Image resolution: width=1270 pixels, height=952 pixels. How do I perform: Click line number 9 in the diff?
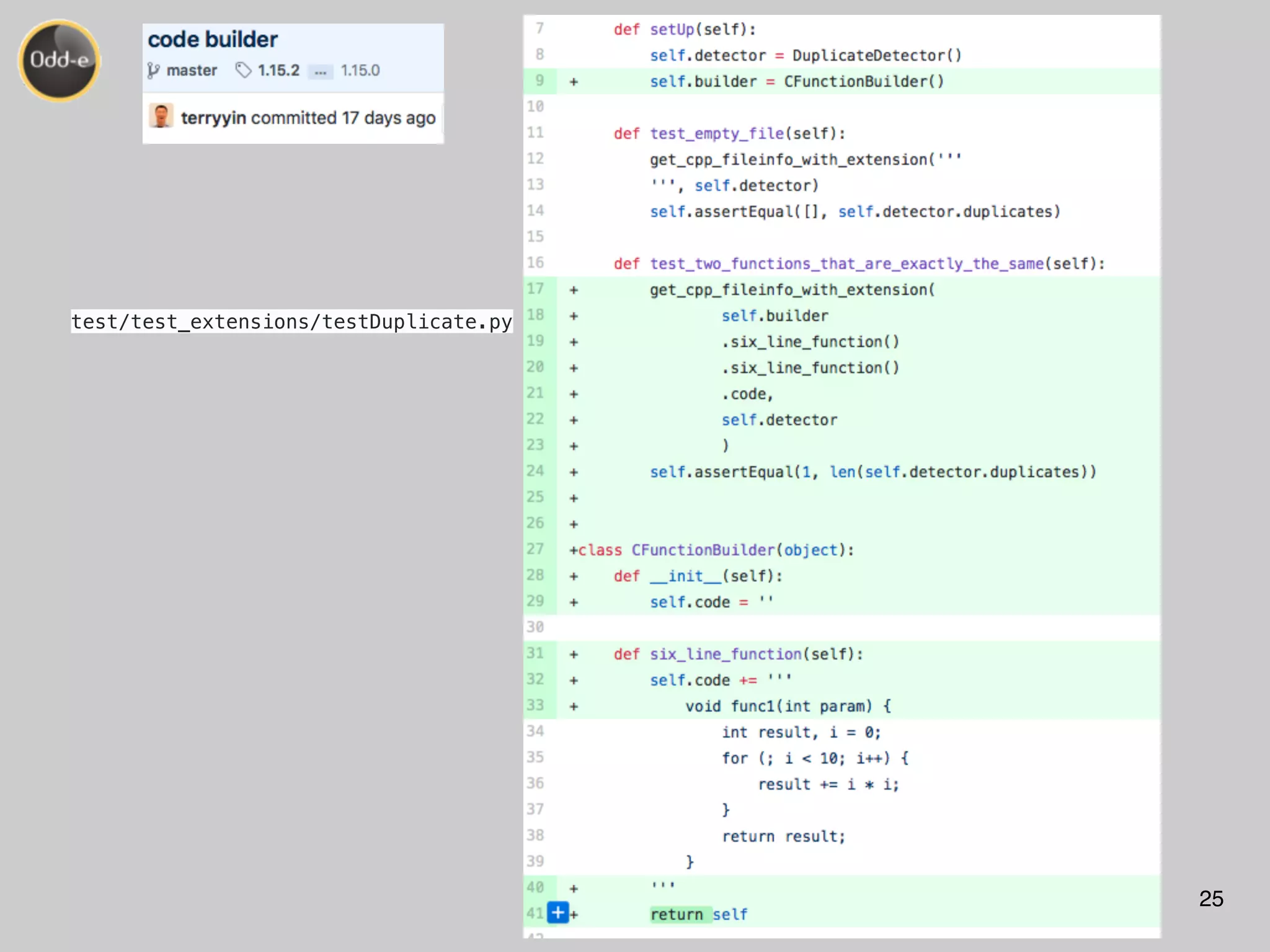pos(540,81)
